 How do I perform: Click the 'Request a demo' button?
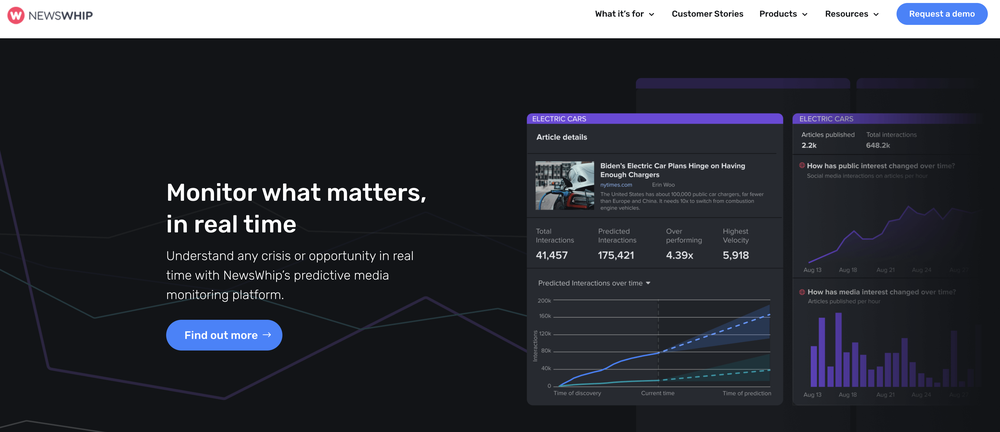click(941, 14)
